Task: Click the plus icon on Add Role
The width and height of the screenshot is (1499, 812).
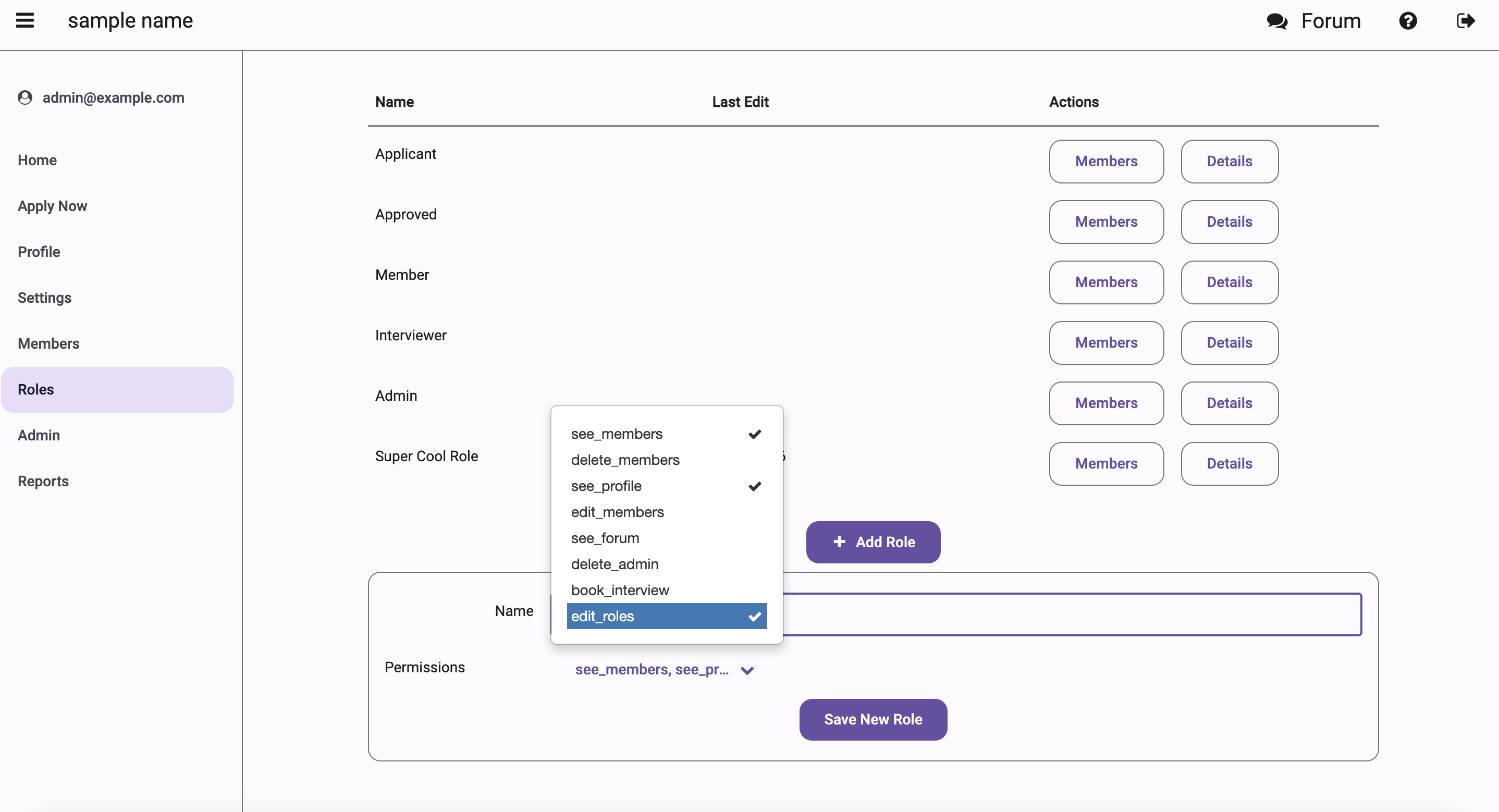Action: coord(839,542)
